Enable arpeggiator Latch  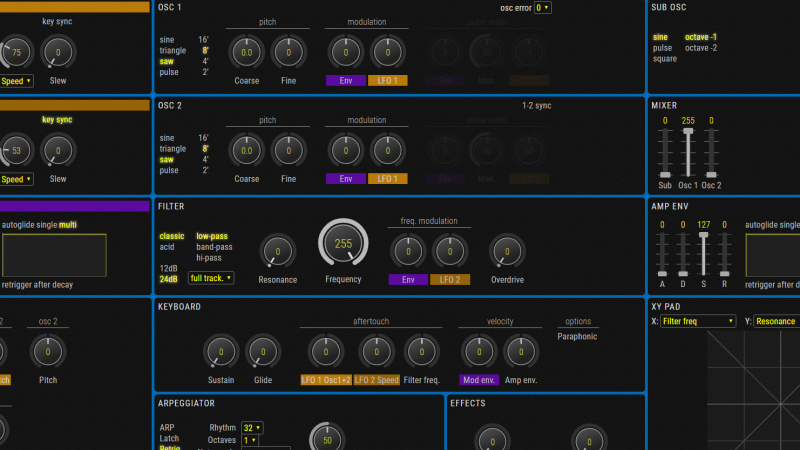click(169, 438)
